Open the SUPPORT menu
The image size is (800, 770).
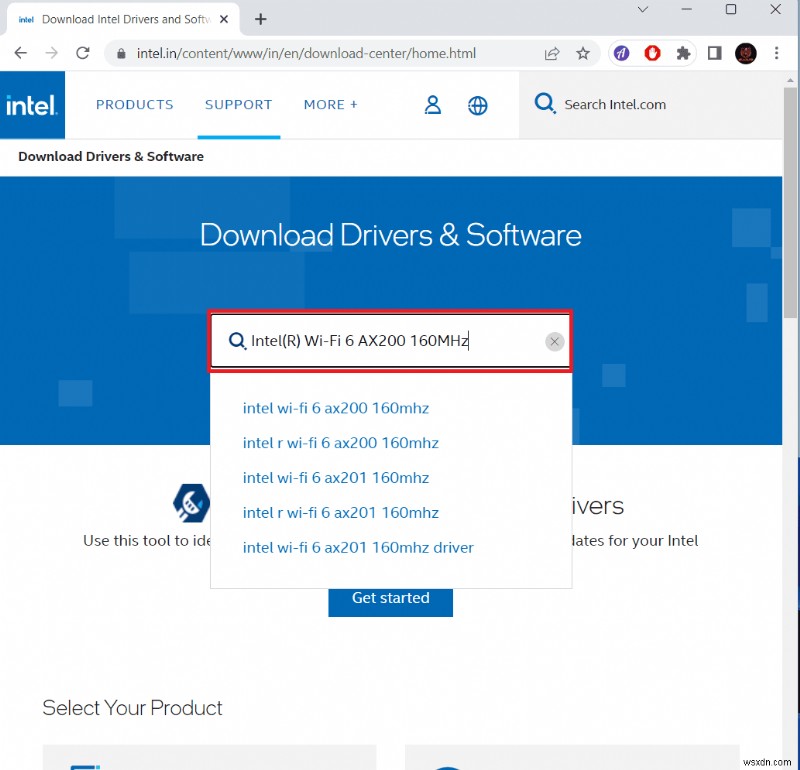point(238,105)
